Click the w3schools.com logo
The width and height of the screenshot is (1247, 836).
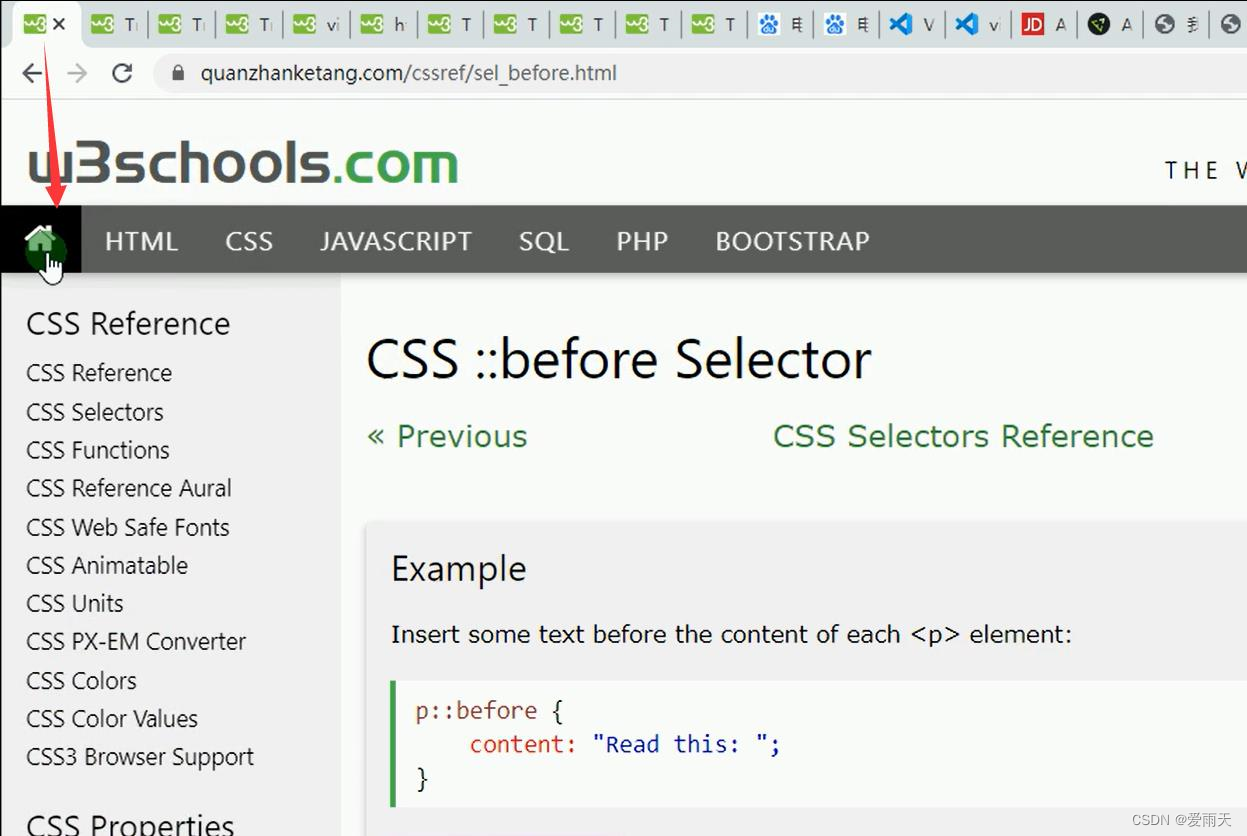click(243, 164)
